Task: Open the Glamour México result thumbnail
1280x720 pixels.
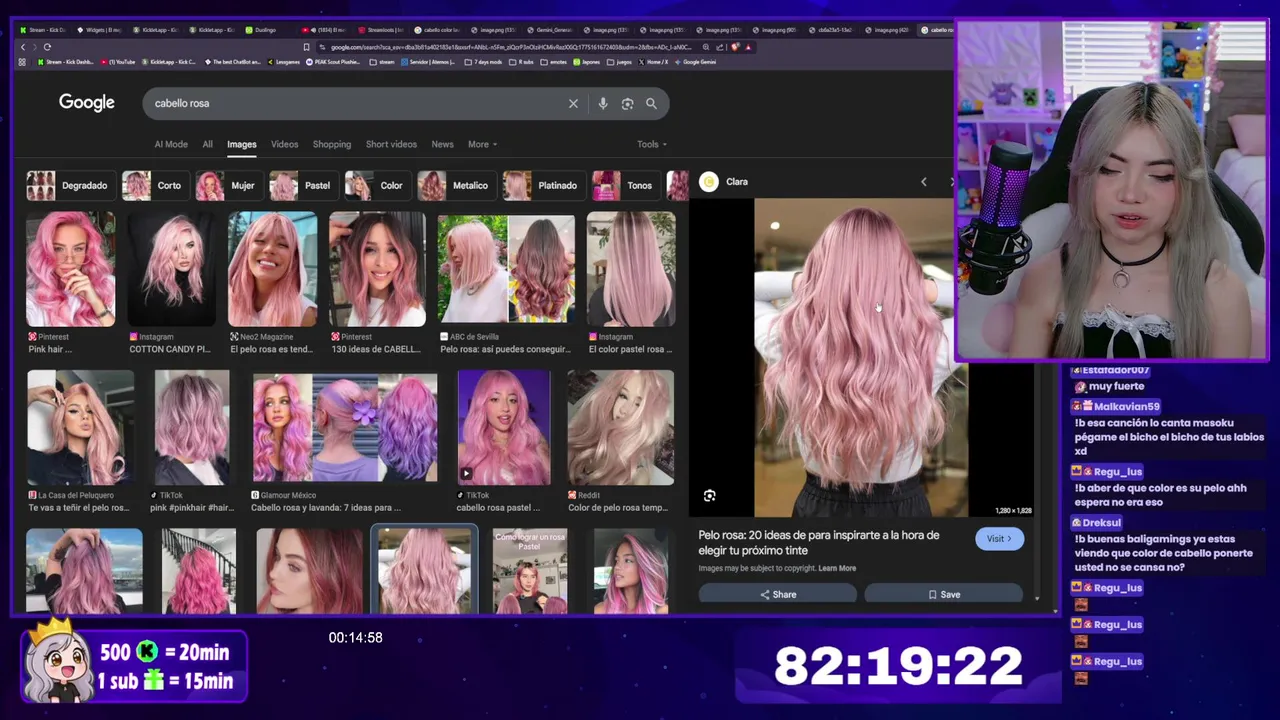Action: [x=344, y=428]
